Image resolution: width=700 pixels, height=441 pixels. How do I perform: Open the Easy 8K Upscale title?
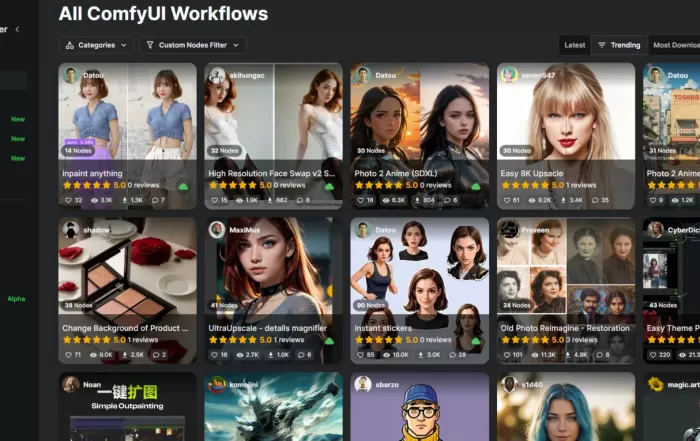pyautogui.click(x=532, y=174)
